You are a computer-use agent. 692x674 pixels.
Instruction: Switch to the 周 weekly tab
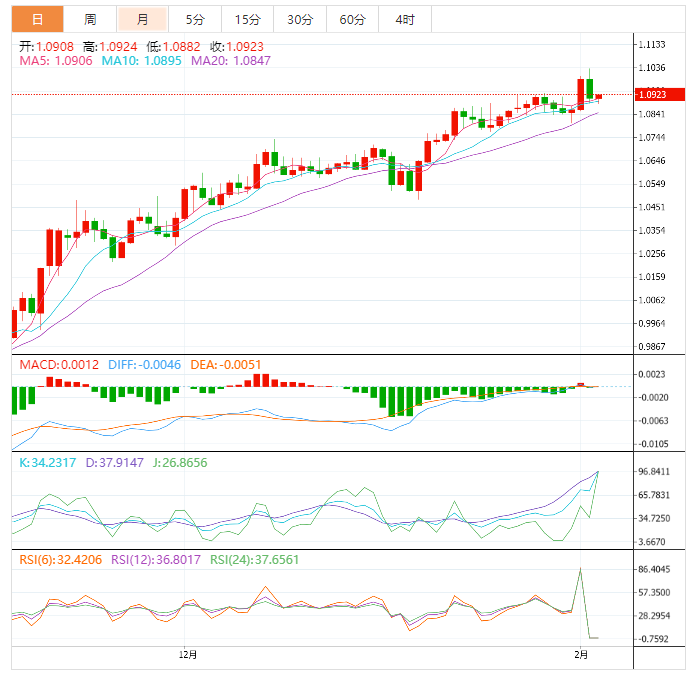pos(90,19)
